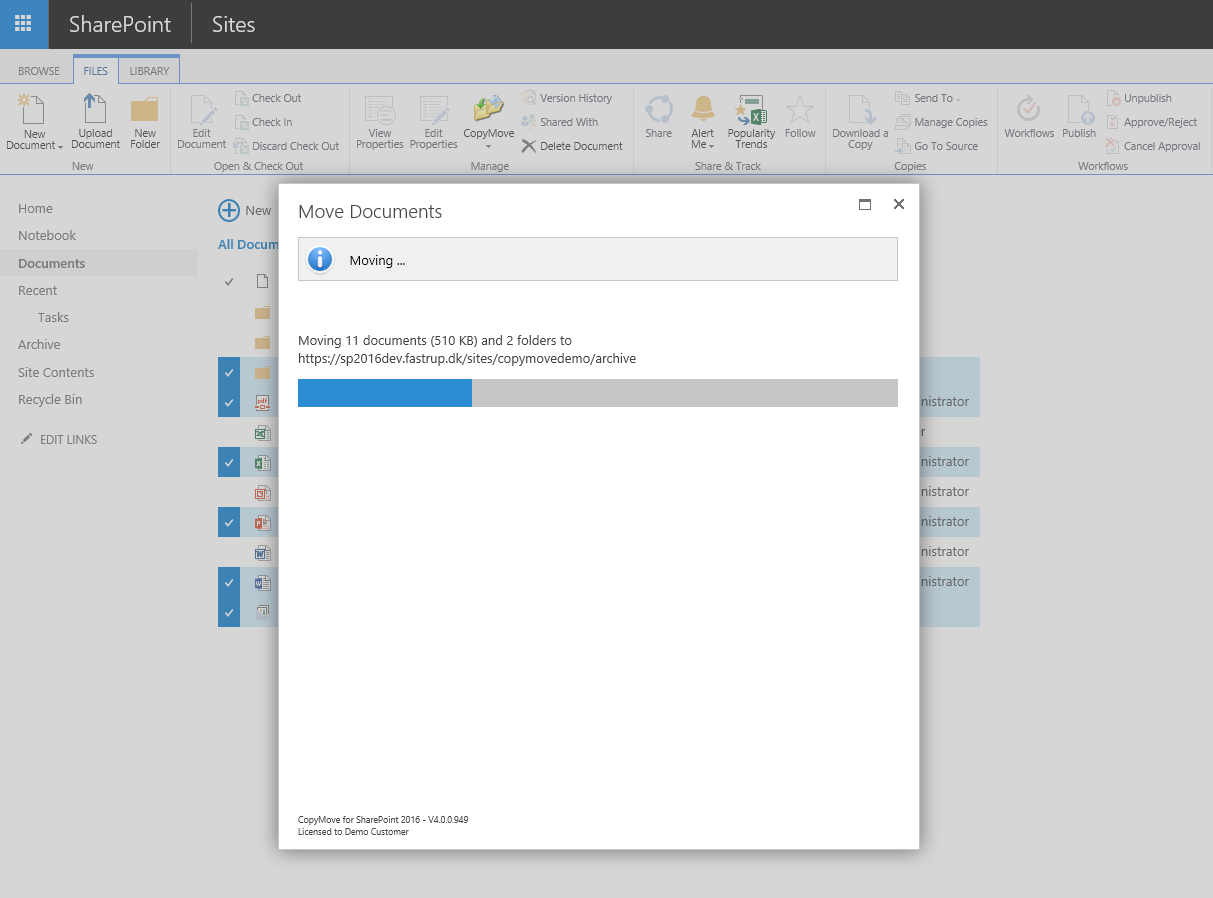This screenshot has width=1213, height=898.
Task: Uncheck the selected PDF document row
Action: click(229, 402)
